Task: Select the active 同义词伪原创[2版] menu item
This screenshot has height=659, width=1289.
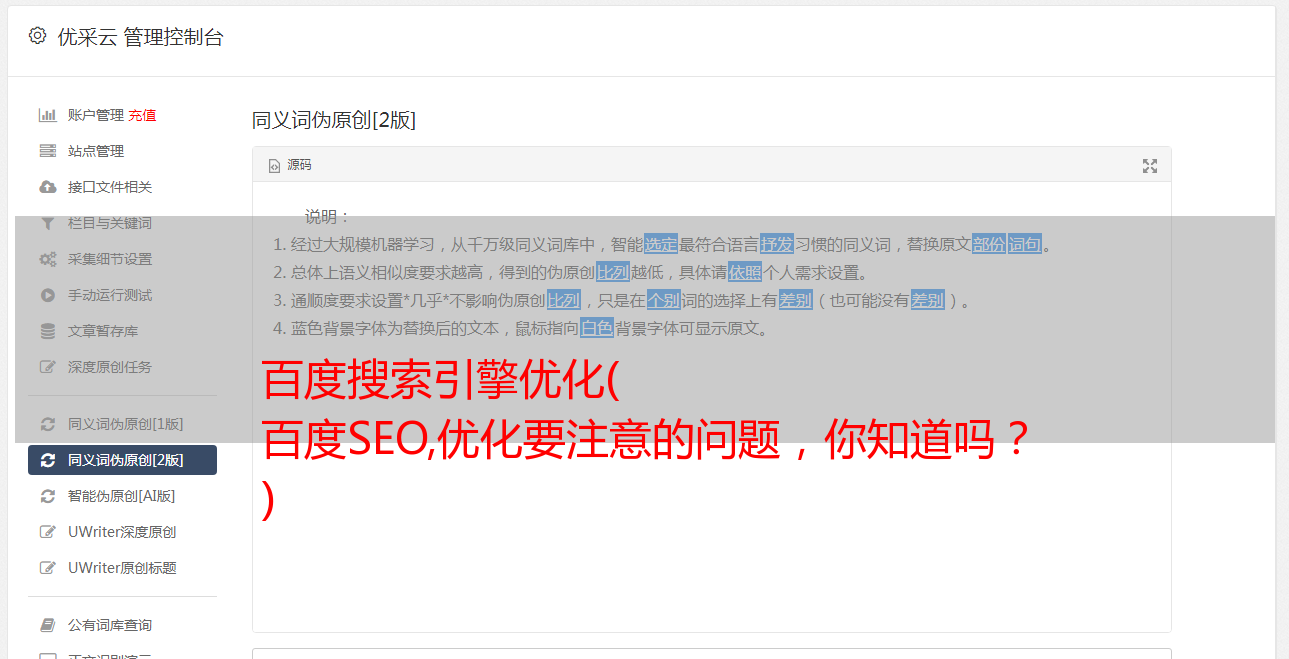Action: (x=122, y=460)
